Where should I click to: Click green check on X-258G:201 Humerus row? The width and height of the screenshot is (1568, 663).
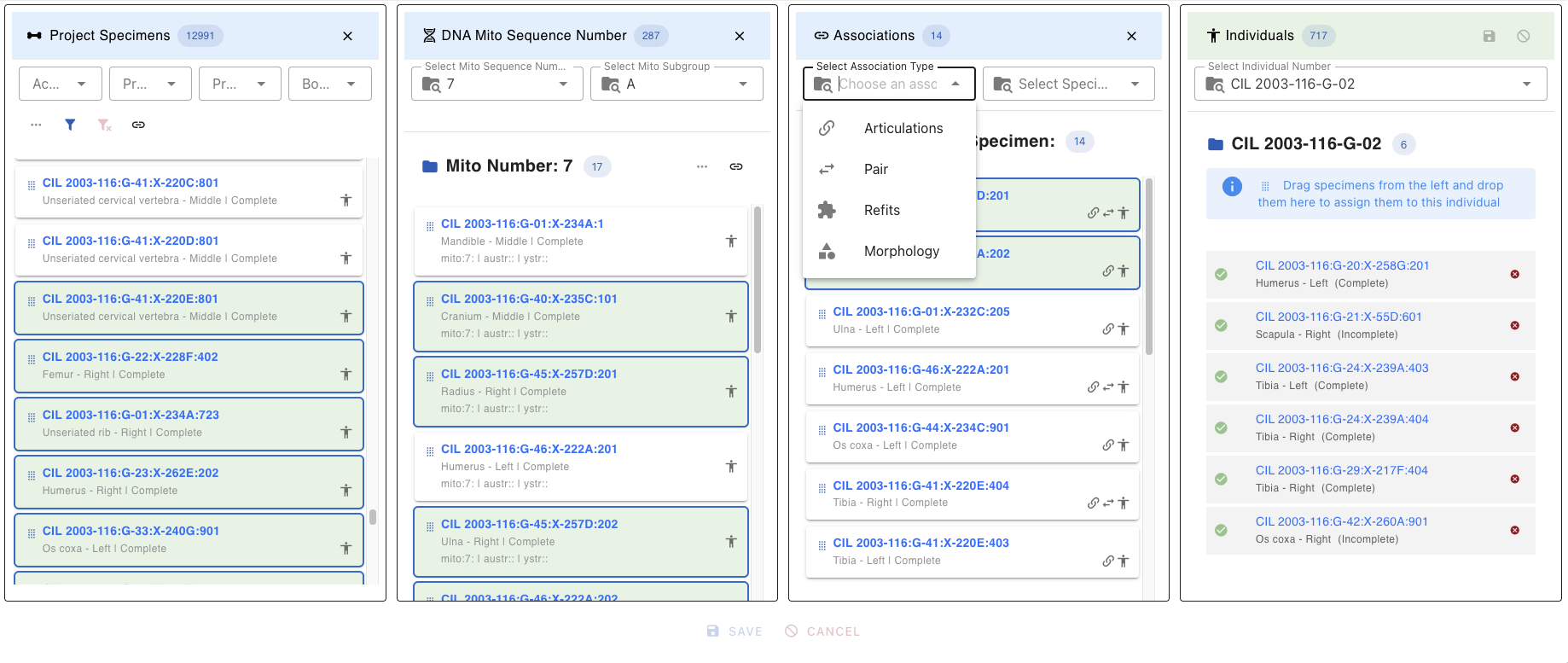coord(1221,274)
